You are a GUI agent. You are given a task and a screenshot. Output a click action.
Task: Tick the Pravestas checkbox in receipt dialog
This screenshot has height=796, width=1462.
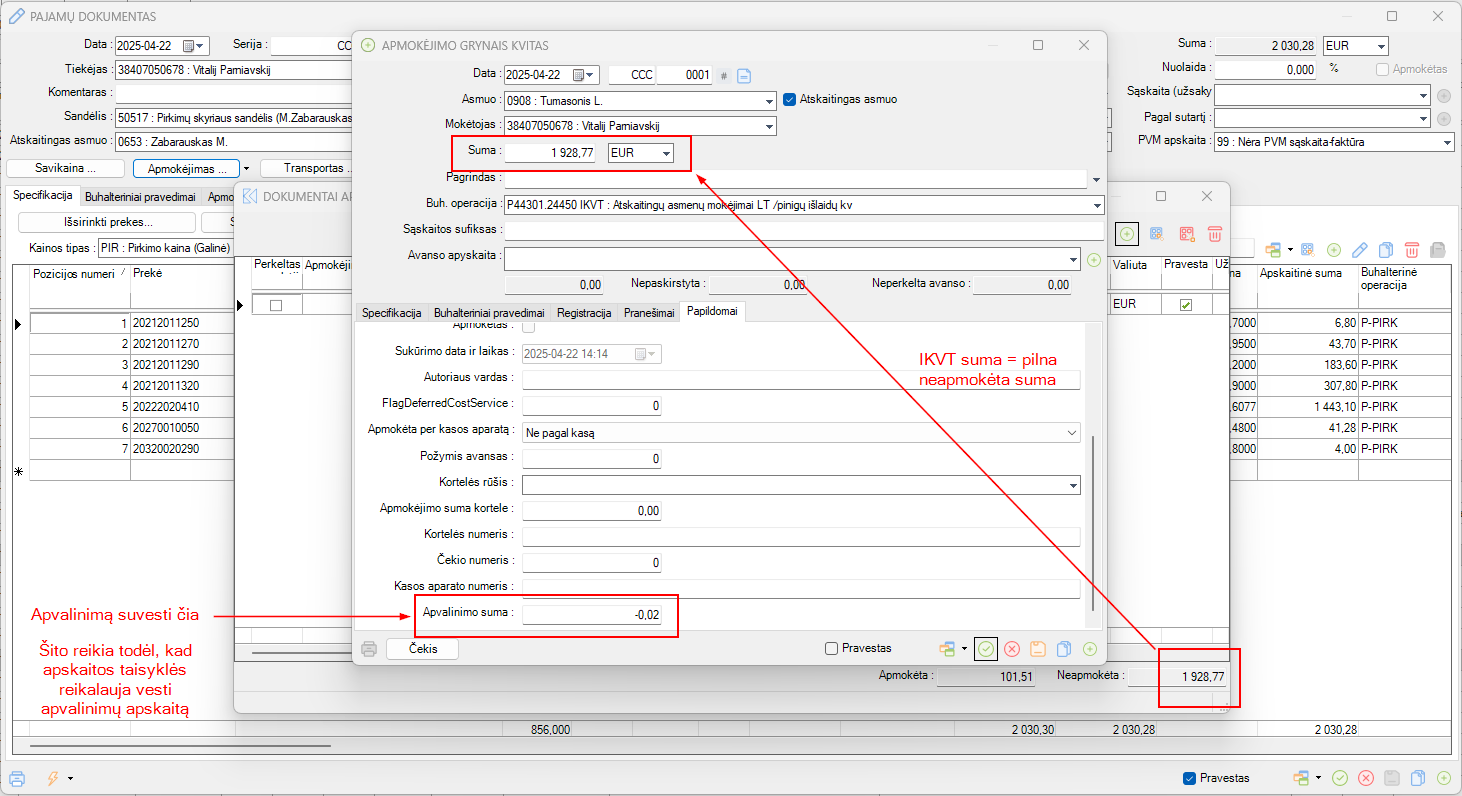tap(831, 649)
